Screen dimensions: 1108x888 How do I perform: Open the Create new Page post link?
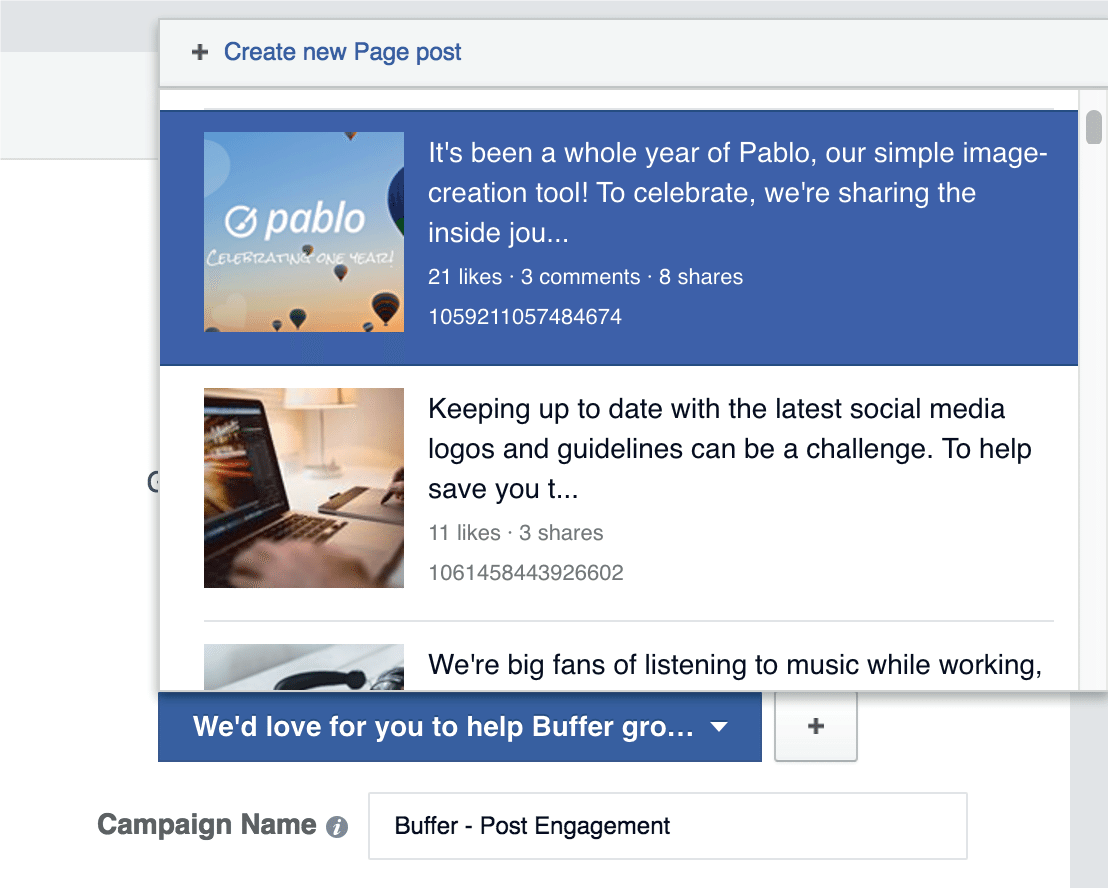click(x=342, y=52)
